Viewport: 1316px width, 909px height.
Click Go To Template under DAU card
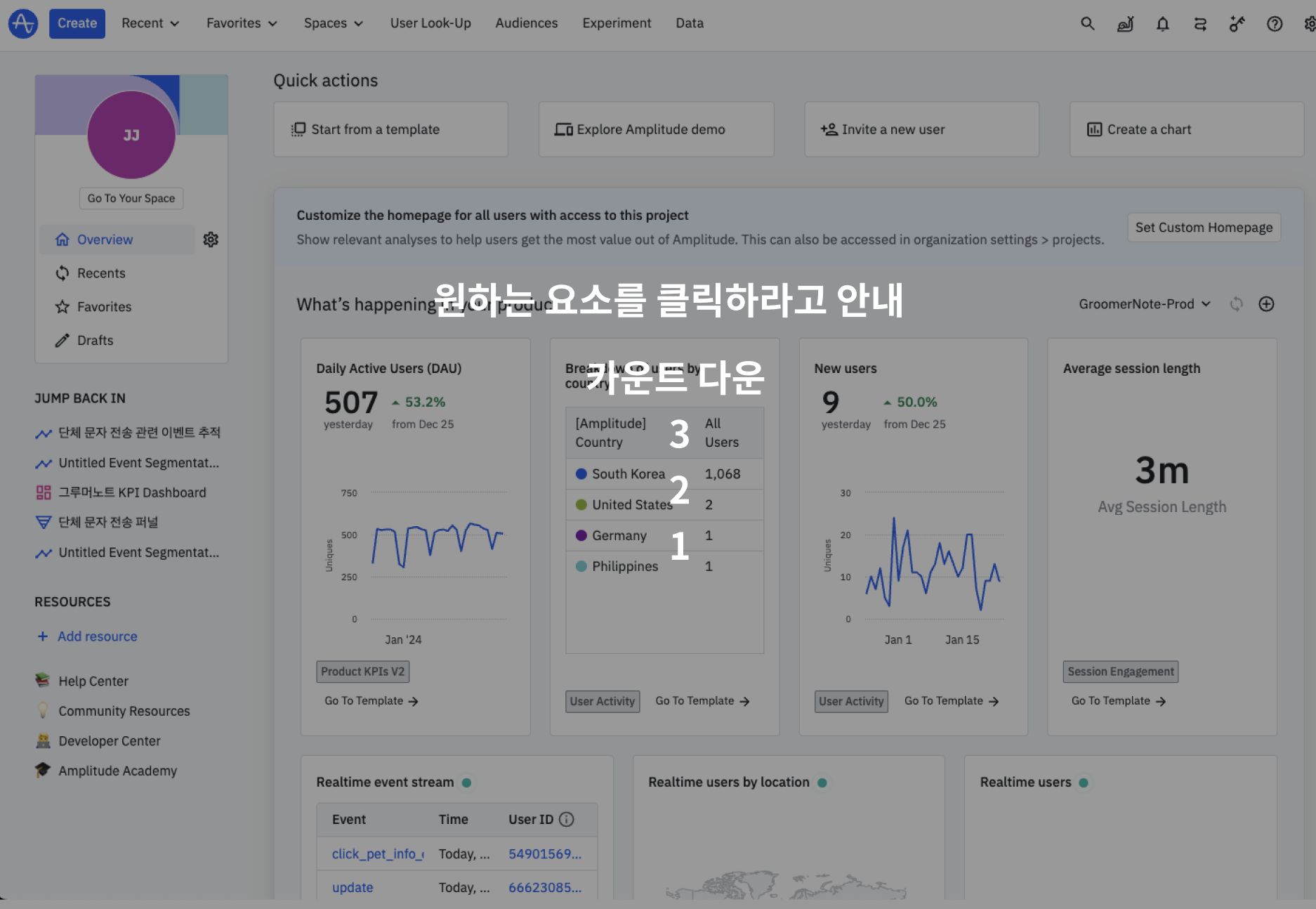click(x=371, y=701)
